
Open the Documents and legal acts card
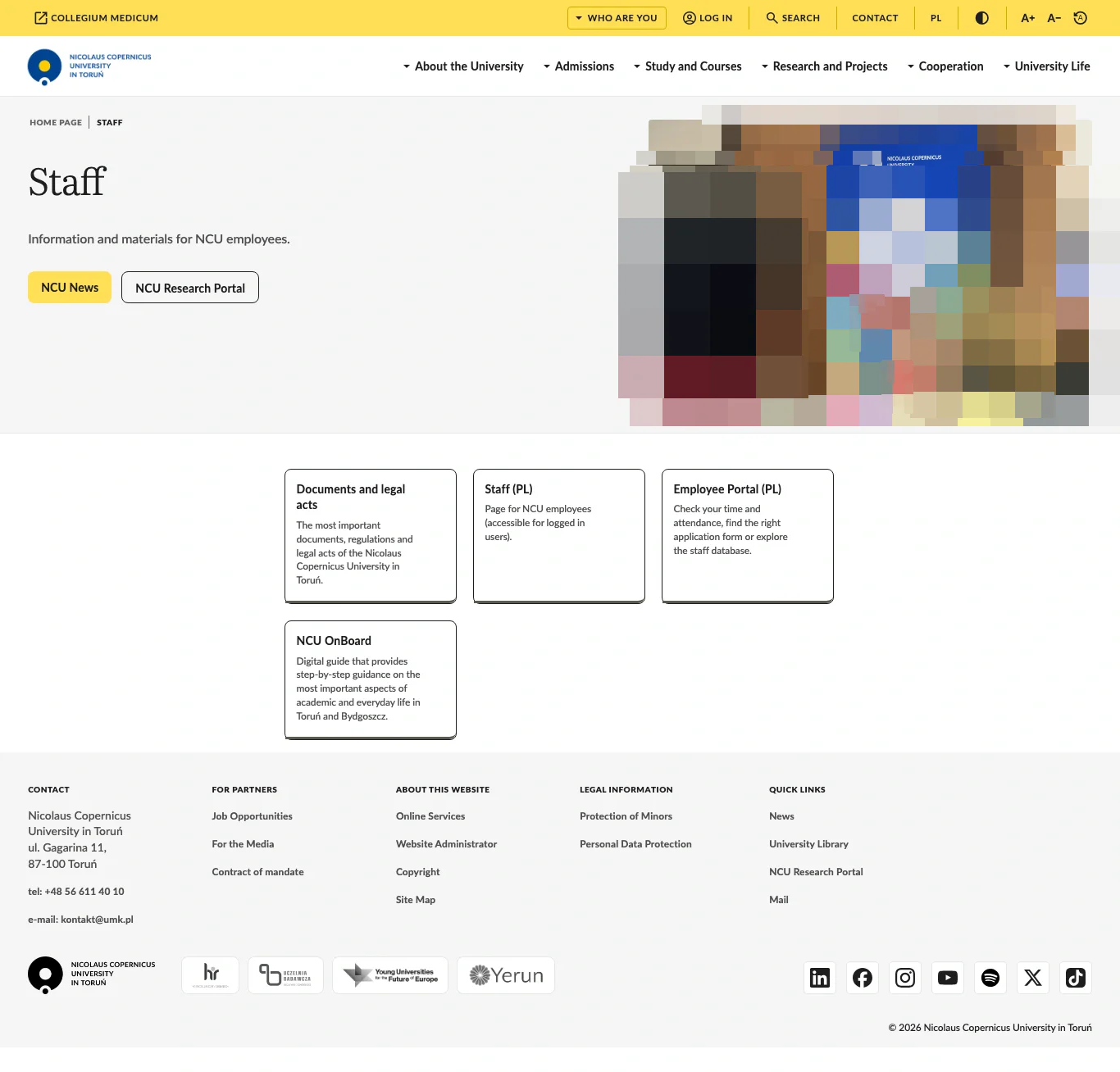pyautogui.click(x=371, y=536)
